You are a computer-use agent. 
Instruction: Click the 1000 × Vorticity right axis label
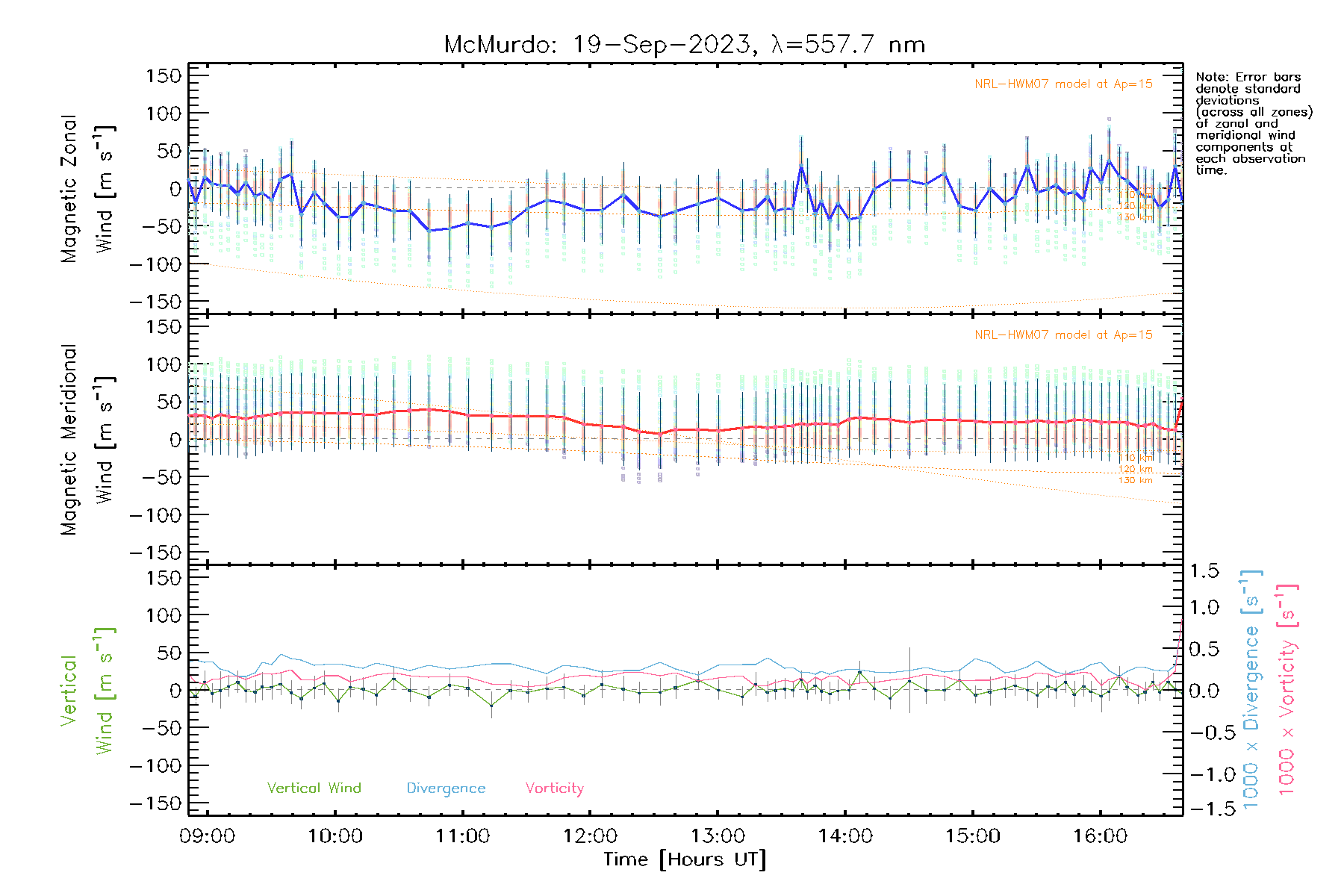pyautogui.click(x=1287, y=690)
